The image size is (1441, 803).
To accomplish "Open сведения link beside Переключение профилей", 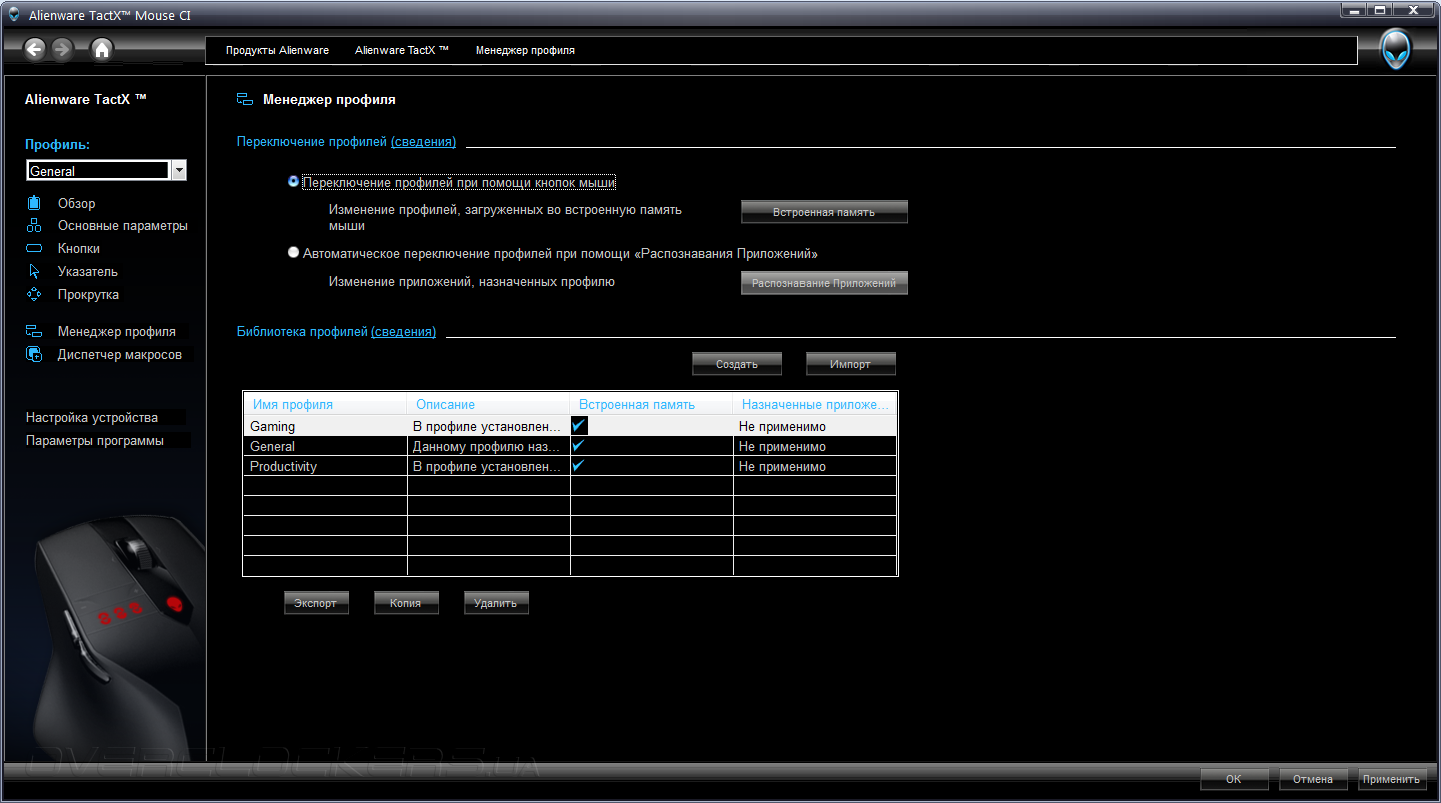I will click(x=423, y=142).
